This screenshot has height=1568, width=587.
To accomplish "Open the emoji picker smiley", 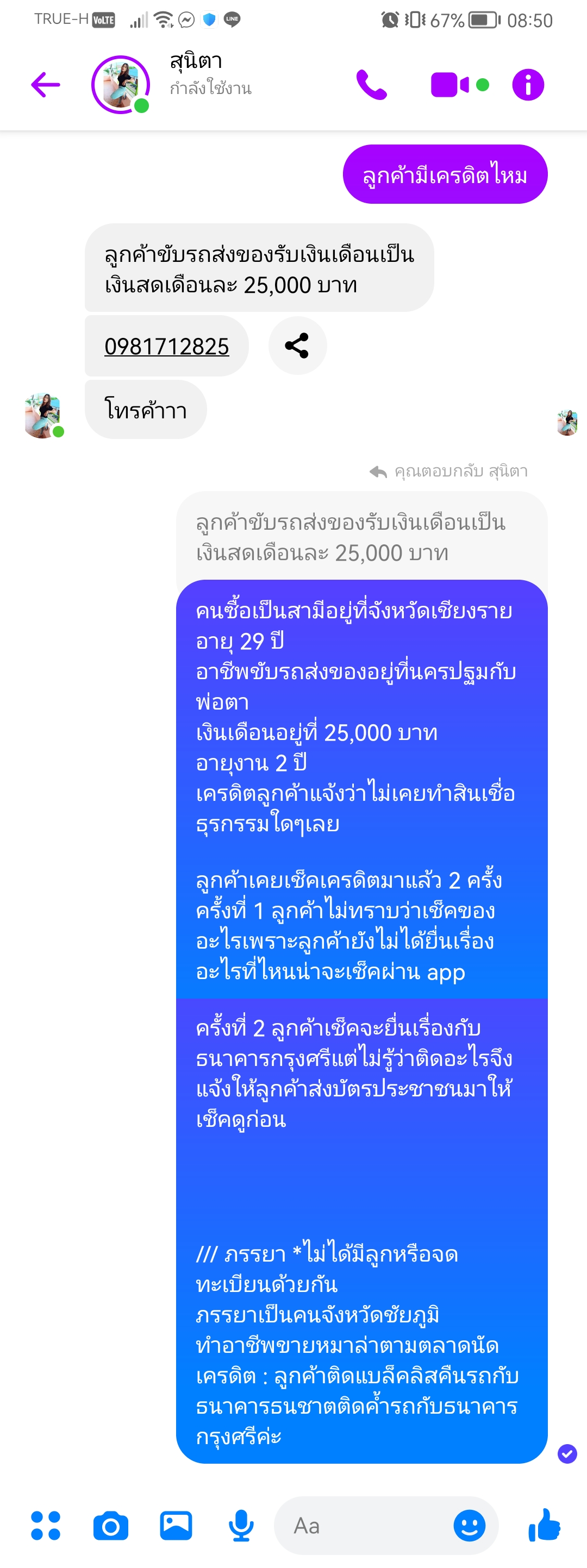I will tap(470, 1526).
